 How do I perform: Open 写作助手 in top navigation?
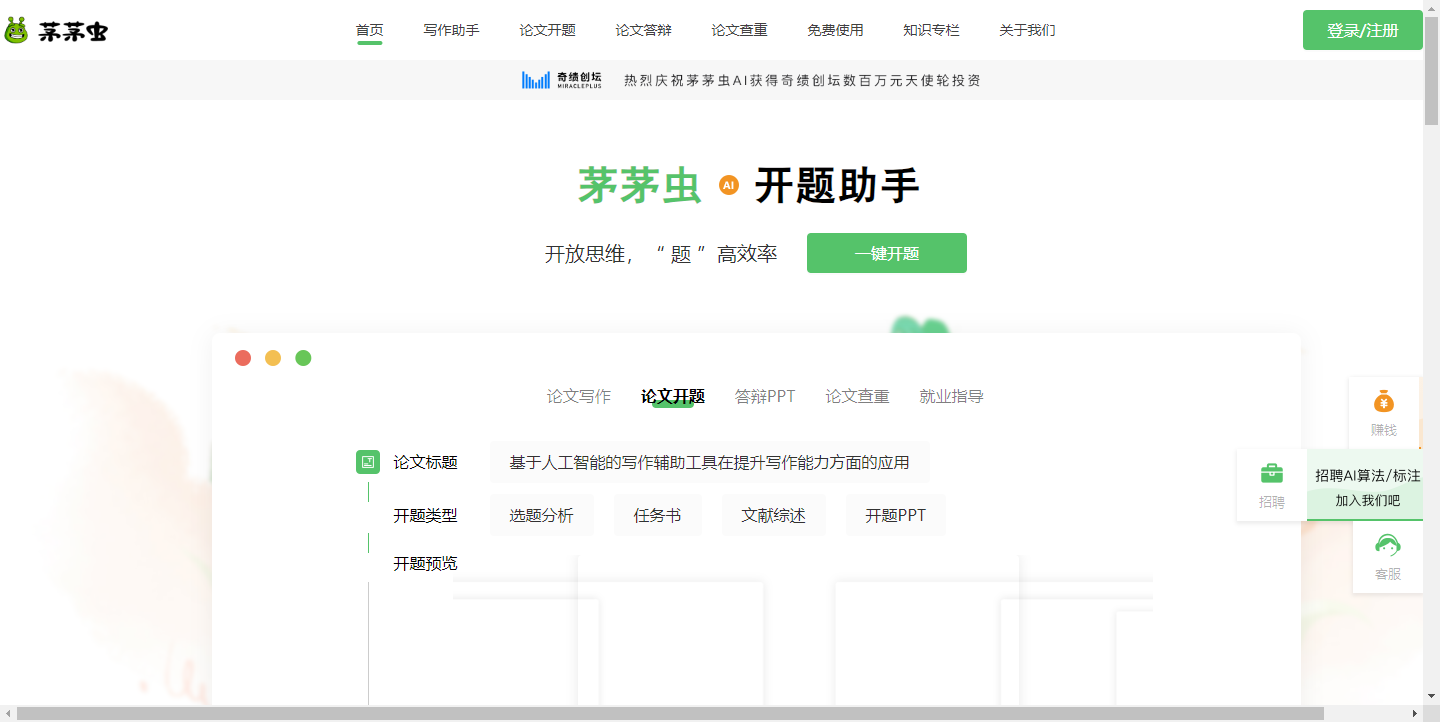pyautogui.click(x=451, y=30)
